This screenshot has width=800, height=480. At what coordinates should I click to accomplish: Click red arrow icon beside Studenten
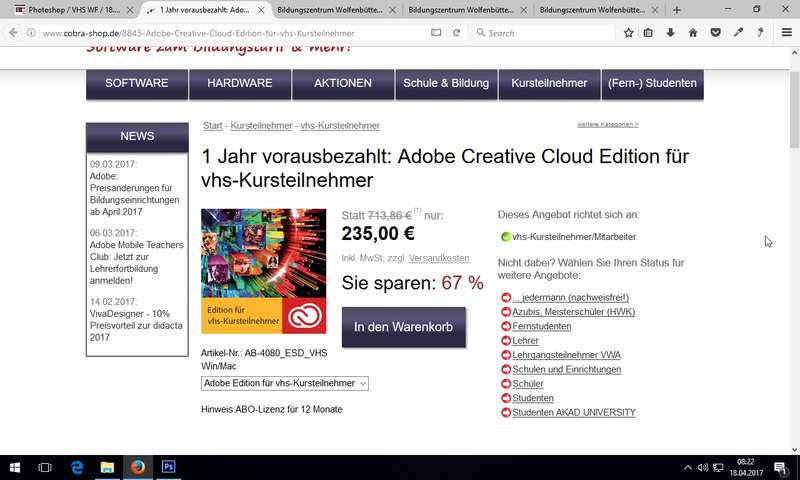click(x=506, y=398)
